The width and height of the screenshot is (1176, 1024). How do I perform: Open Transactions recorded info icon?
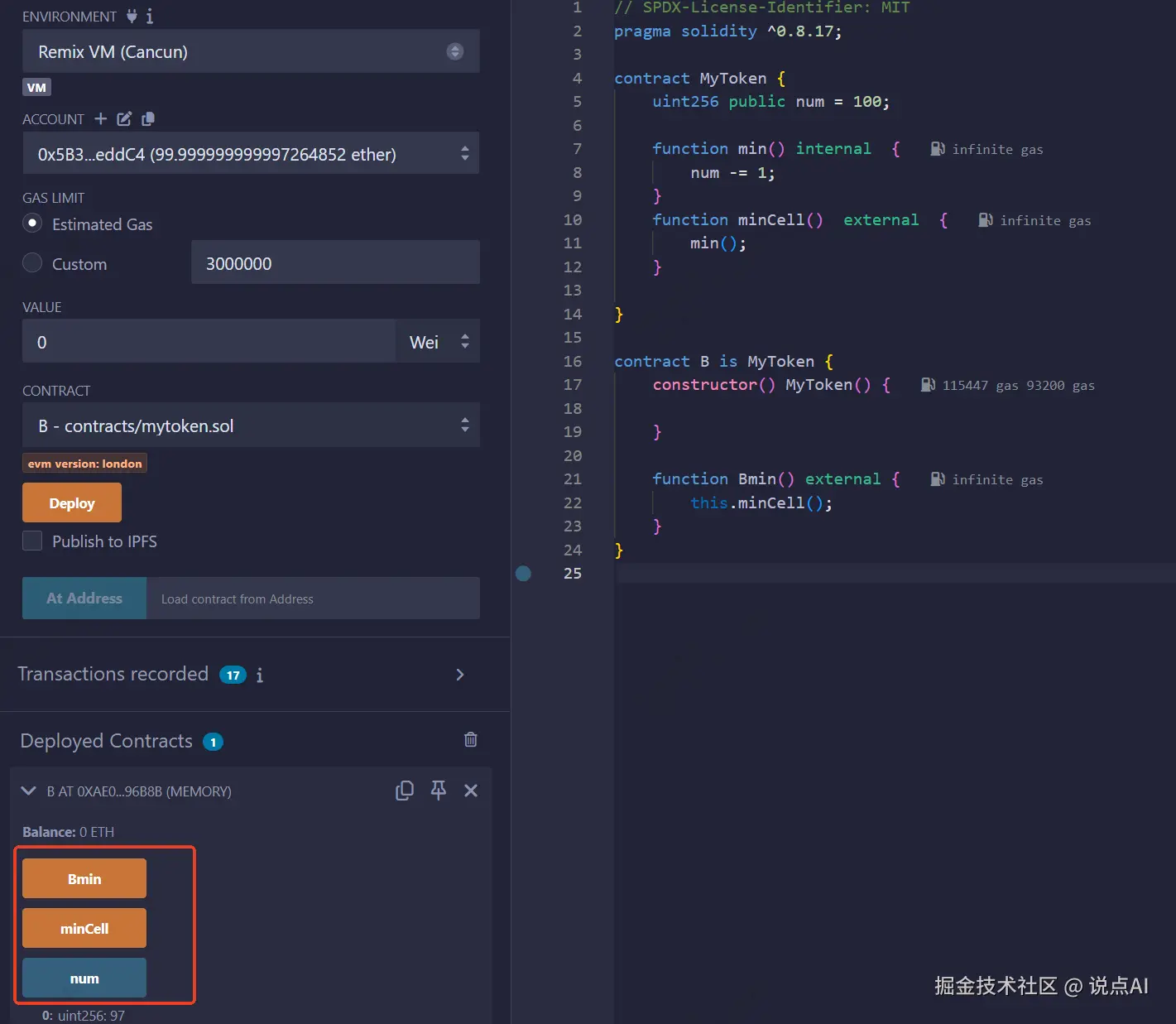pos(260,675)
